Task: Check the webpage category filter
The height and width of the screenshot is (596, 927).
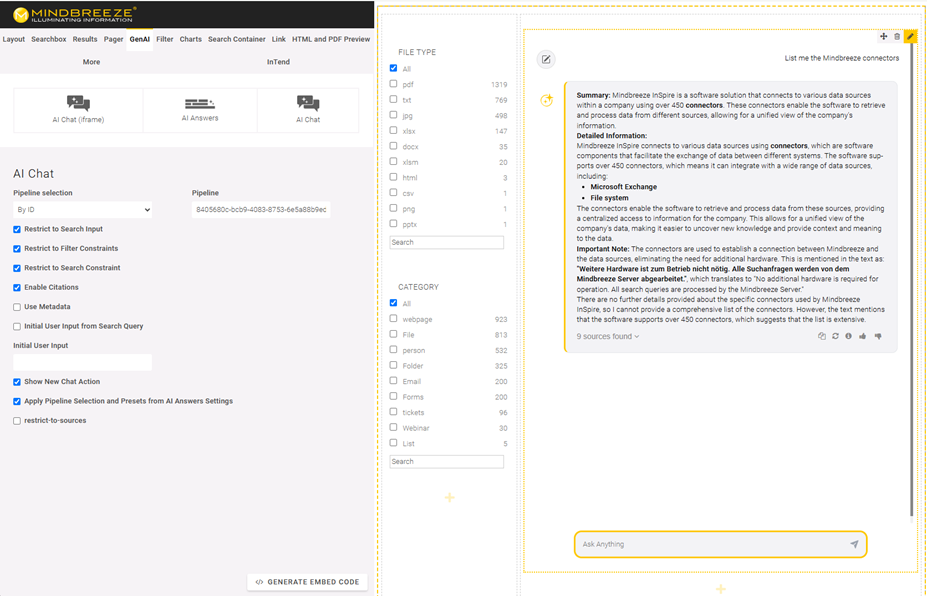Action: 393,318
